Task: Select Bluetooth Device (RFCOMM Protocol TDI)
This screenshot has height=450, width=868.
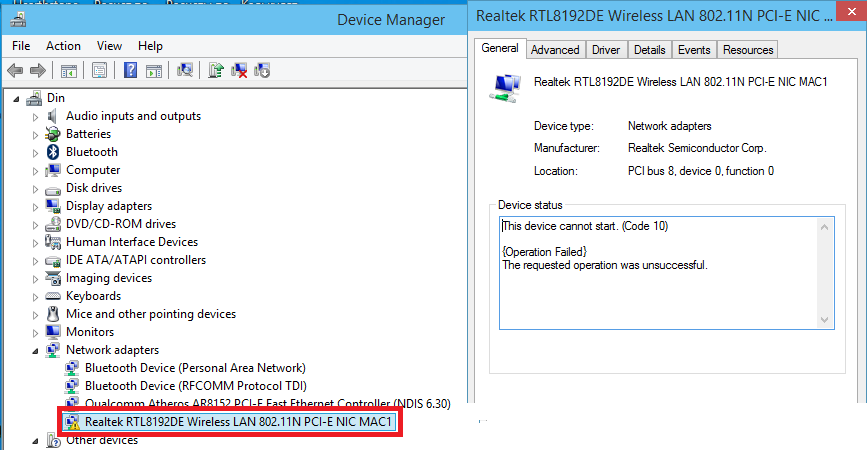Action: pos(195,386)
